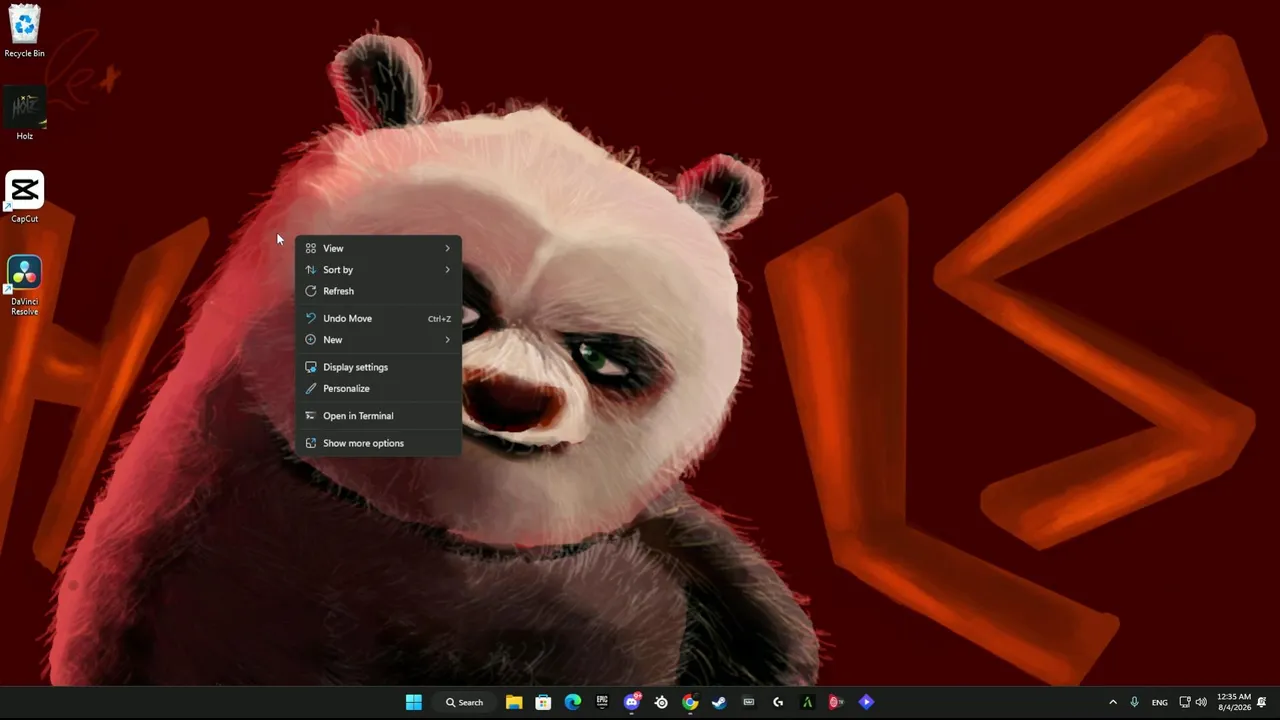Screen dimensions: 1280x720
Task: Switch the ENG input language indicator
Action: pos(1159,702)
